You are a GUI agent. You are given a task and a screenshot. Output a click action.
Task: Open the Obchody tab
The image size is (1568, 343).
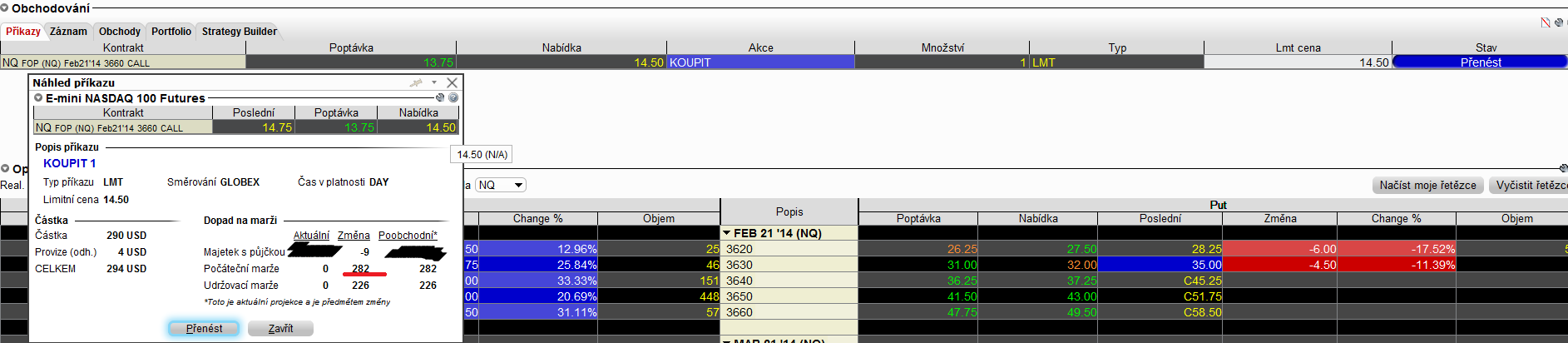pyautogui.click(x=120, y=31)
